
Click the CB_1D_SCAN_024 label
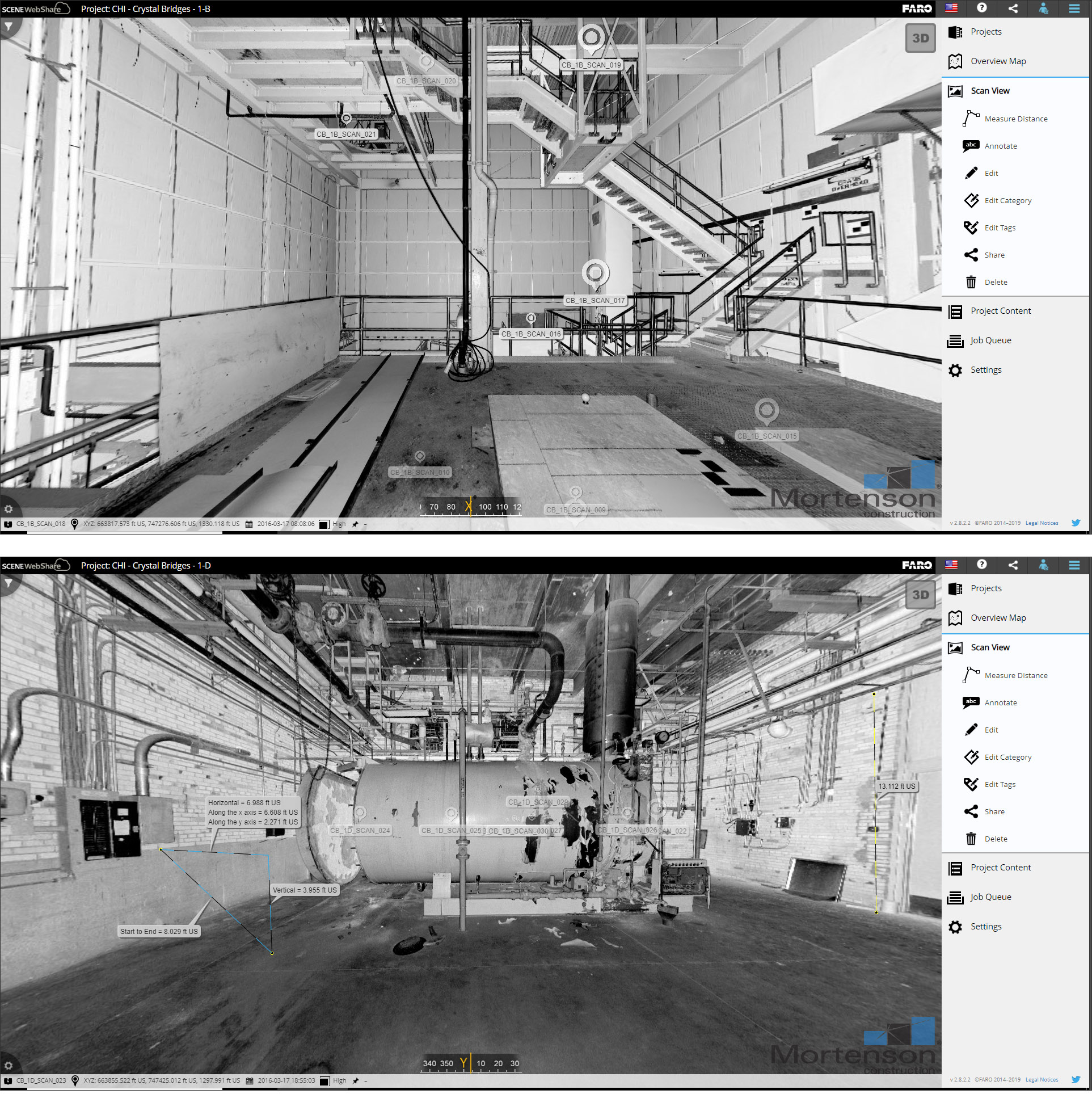pos(360,830)
